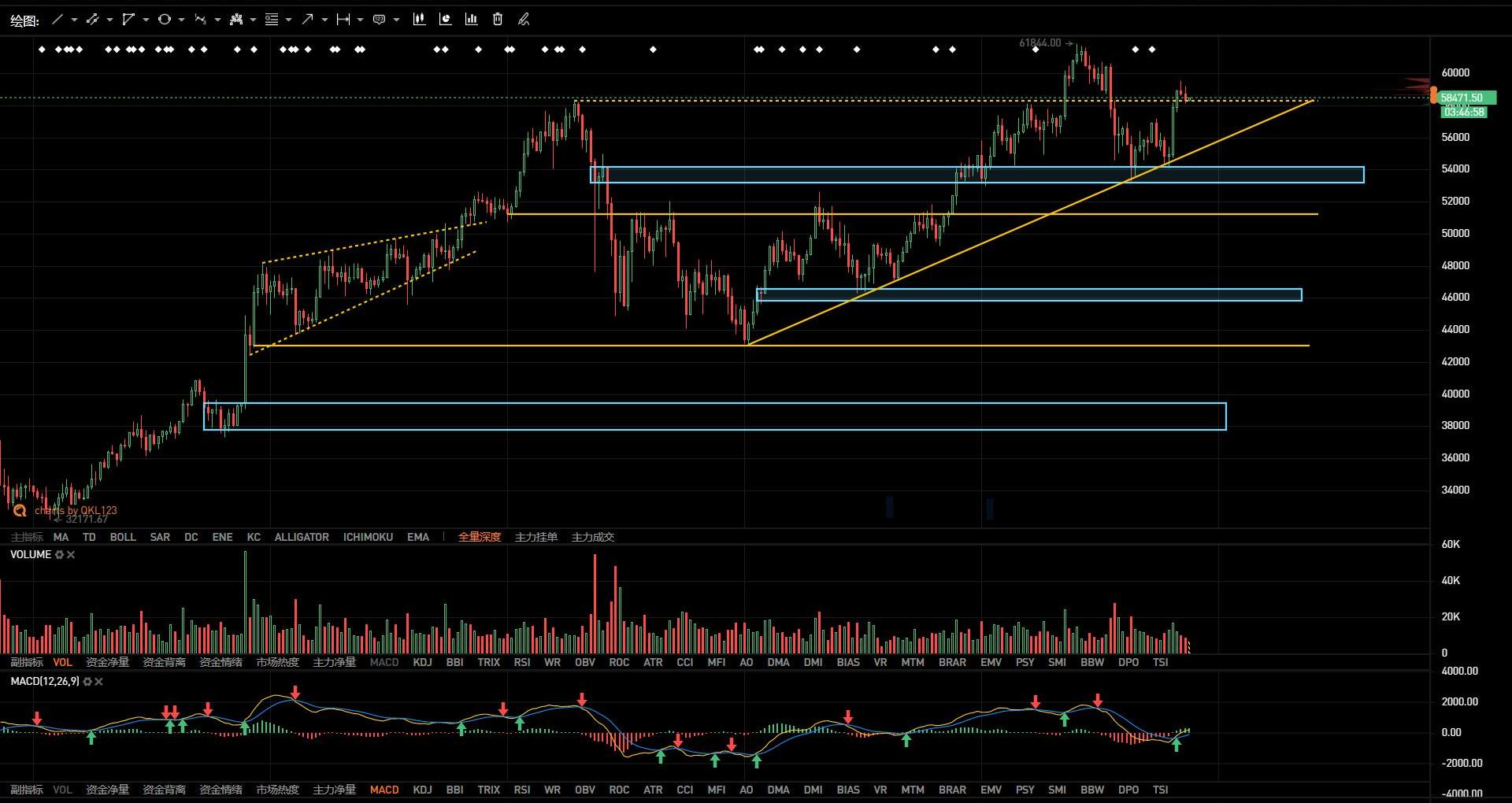The height and width of the screenshot is (803, 1512).
Task: Expand the circle shape tool dropdown arrow
Action: [x=181, y=20]
